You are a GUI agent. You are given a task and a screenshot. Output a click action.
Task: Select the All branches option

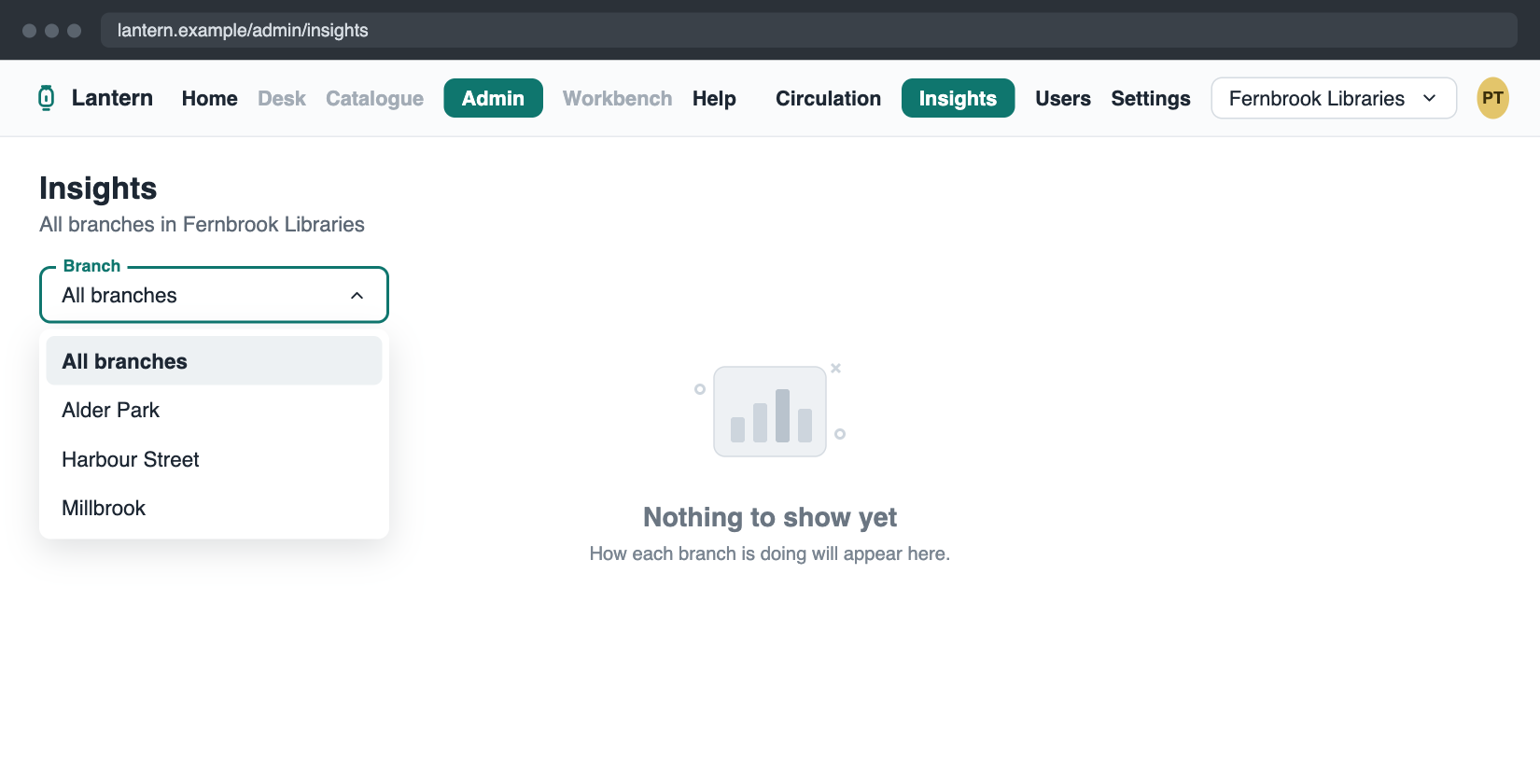[x=214, y=361]
